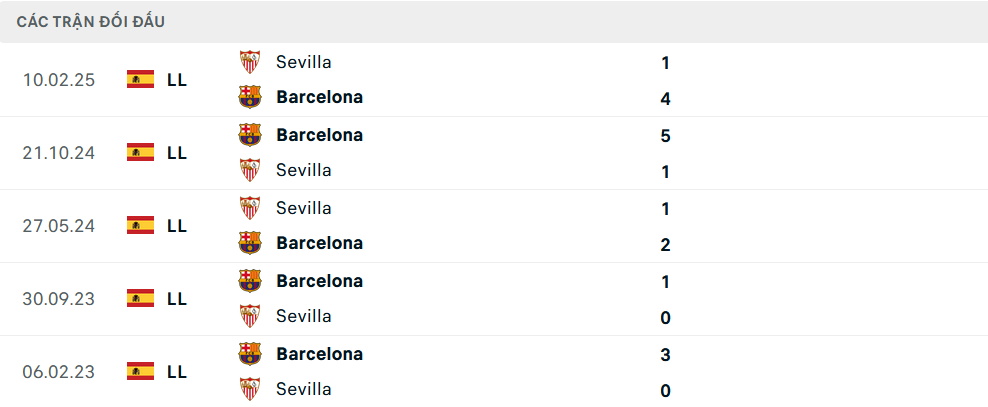Click Barcelona crest in 30.09.23 match
Viewport: 988px width, 407px height.
click(x=250, y=281)
